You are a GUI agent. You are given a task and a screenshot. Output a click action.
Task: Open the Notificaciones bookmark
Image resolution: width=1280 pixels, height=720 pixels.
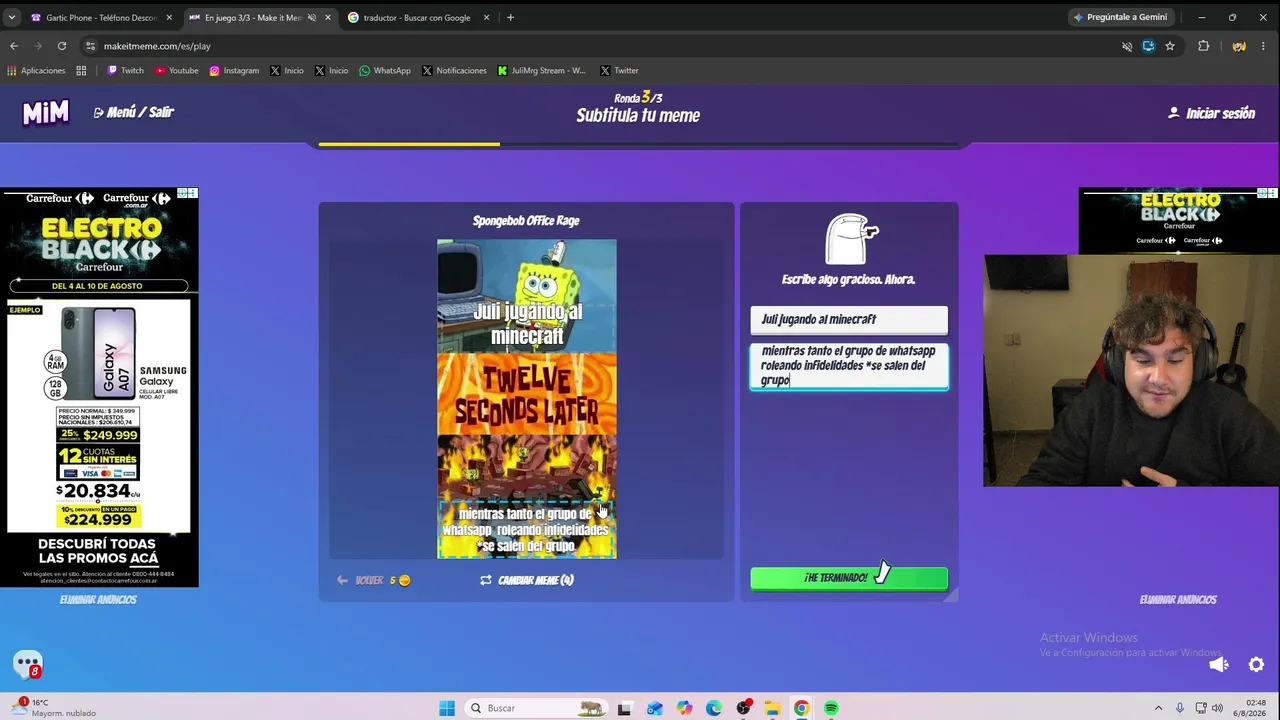coord(454,71)
